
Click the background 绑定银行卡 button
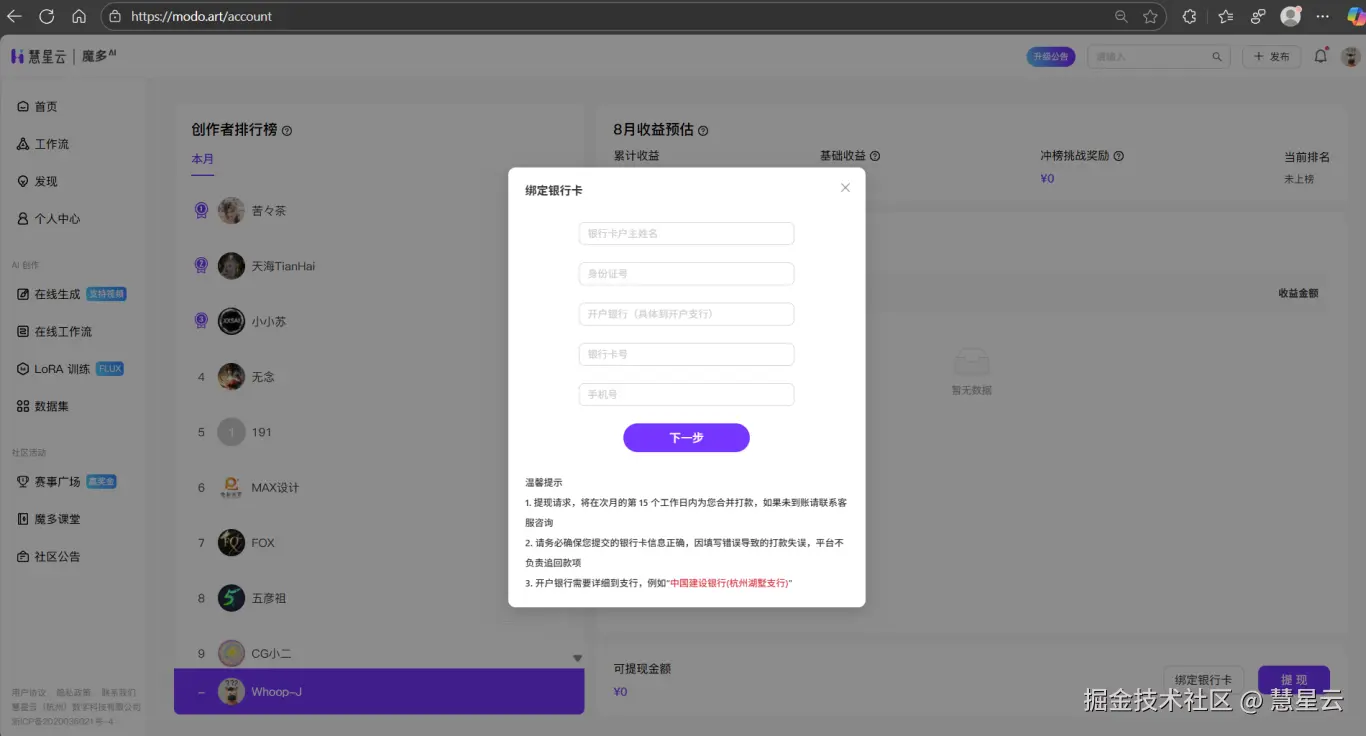(1203, 680)
